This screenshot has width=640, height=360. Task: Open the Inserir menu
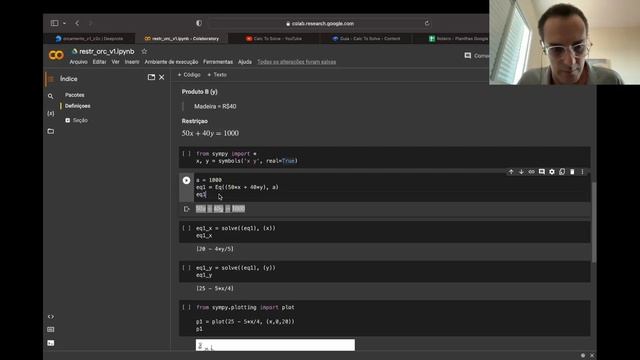point(132,62)
